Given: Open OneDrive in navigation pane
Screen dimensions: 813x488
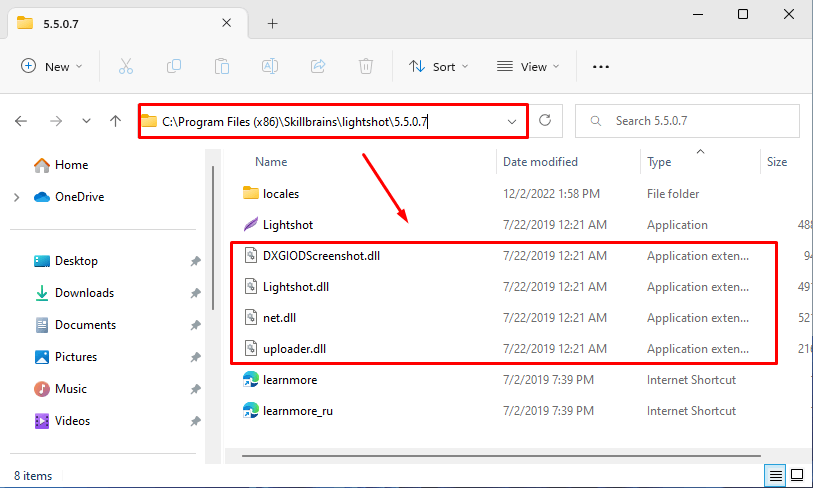Looking at the screenshot, I should point(69,197).
